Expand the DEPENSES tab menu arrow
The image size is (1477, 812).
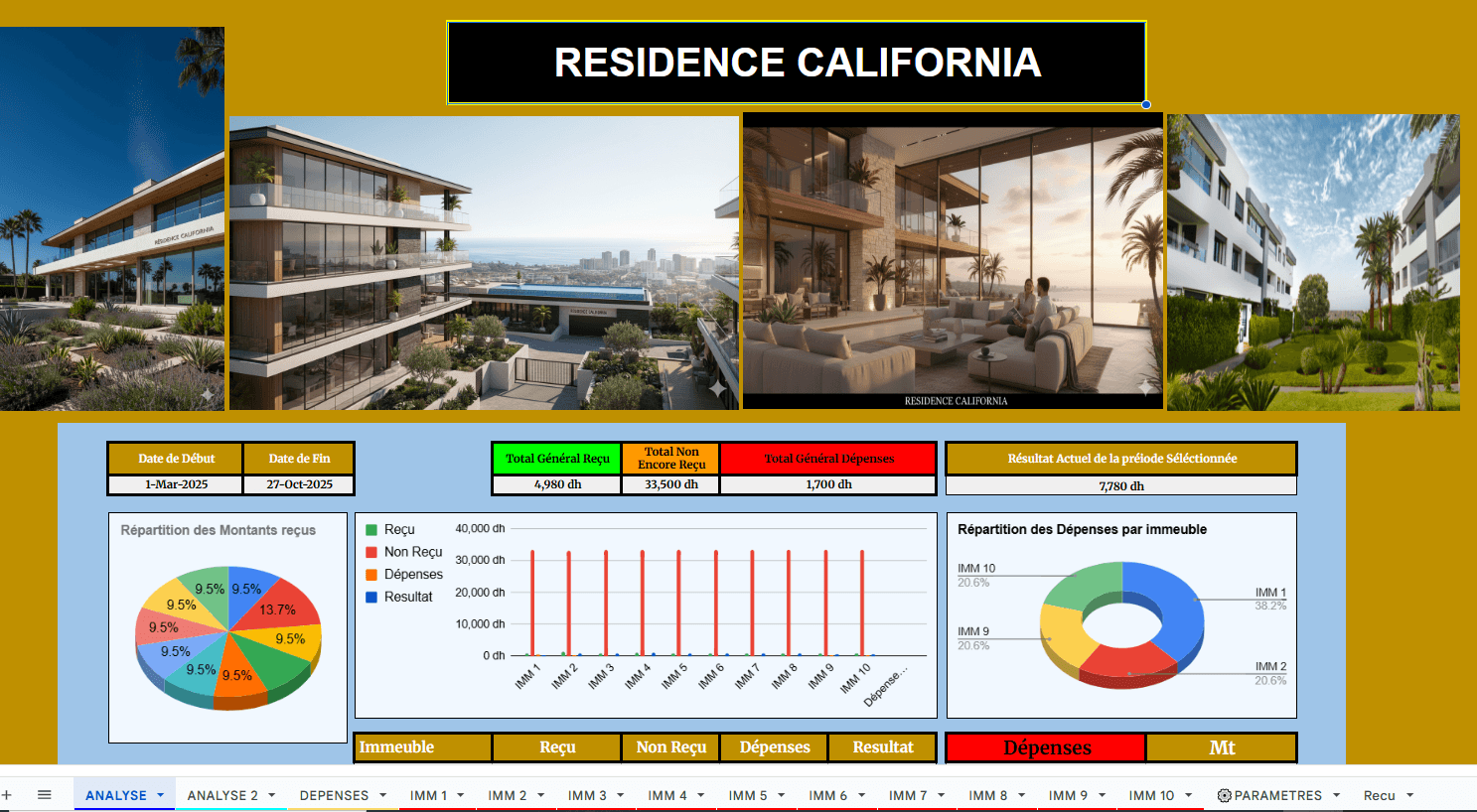pos(382,795)
